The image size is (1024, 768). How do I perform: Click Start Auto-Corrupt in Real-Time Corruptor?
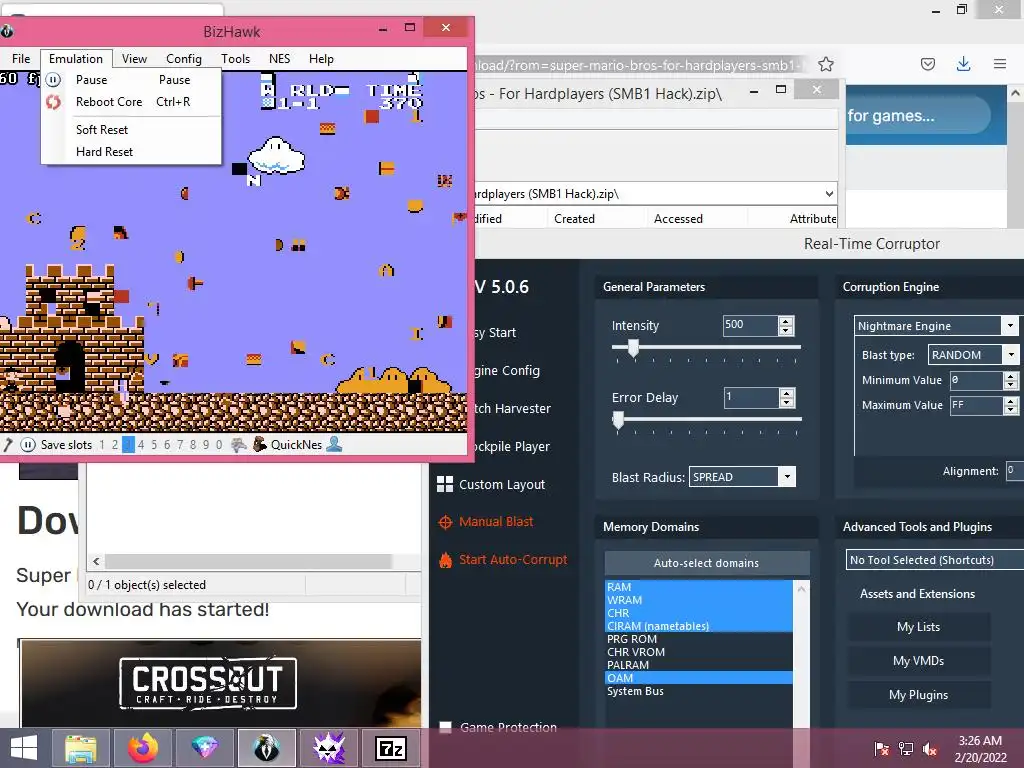[513, 560]
